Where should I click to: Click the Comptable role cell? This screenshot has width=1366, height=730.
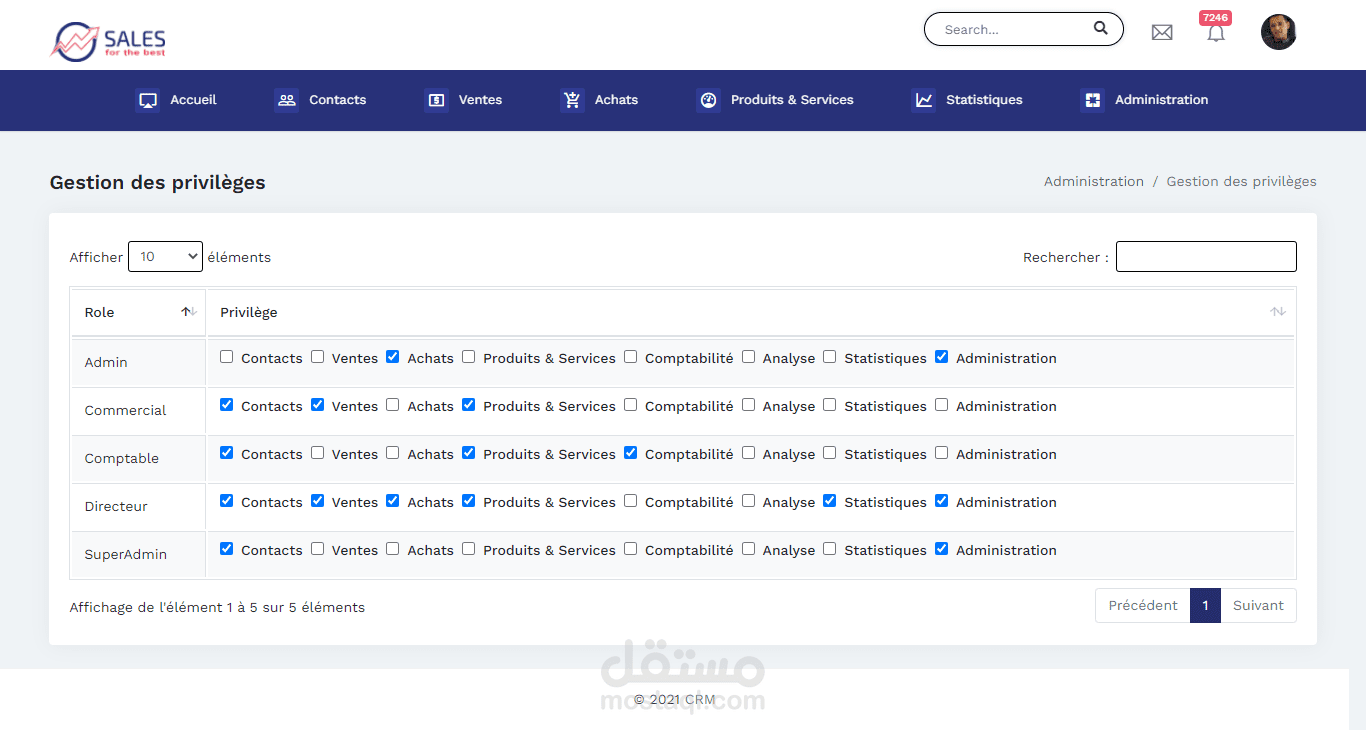[138, 458]
